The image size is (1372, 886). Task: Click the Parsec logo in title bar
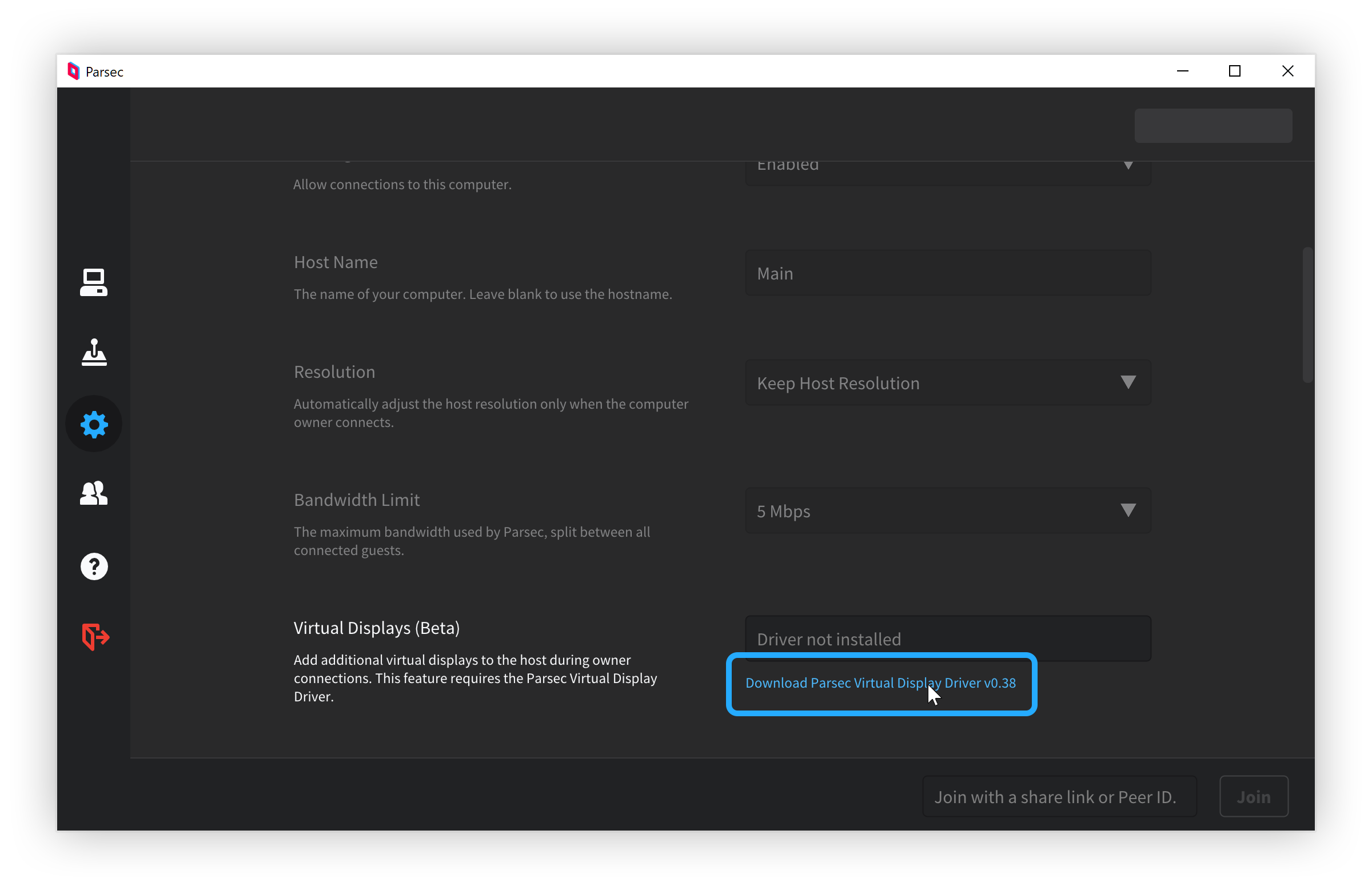pyautogui.click(x=74, y=71)
